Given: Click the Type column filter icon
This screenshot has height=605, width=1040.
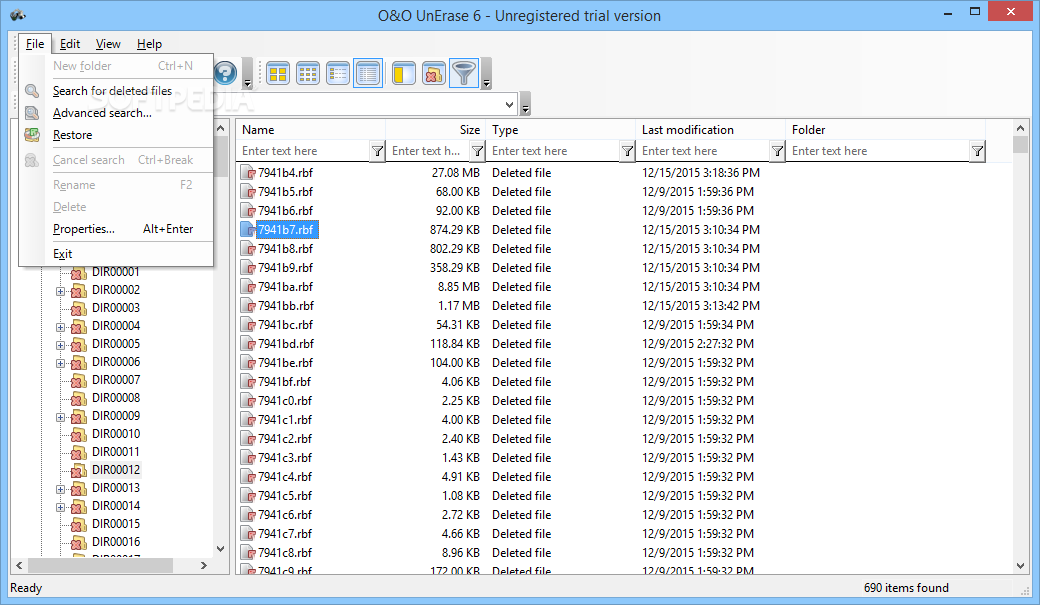Looking at the screenshot, I should (x=627, y=151).
